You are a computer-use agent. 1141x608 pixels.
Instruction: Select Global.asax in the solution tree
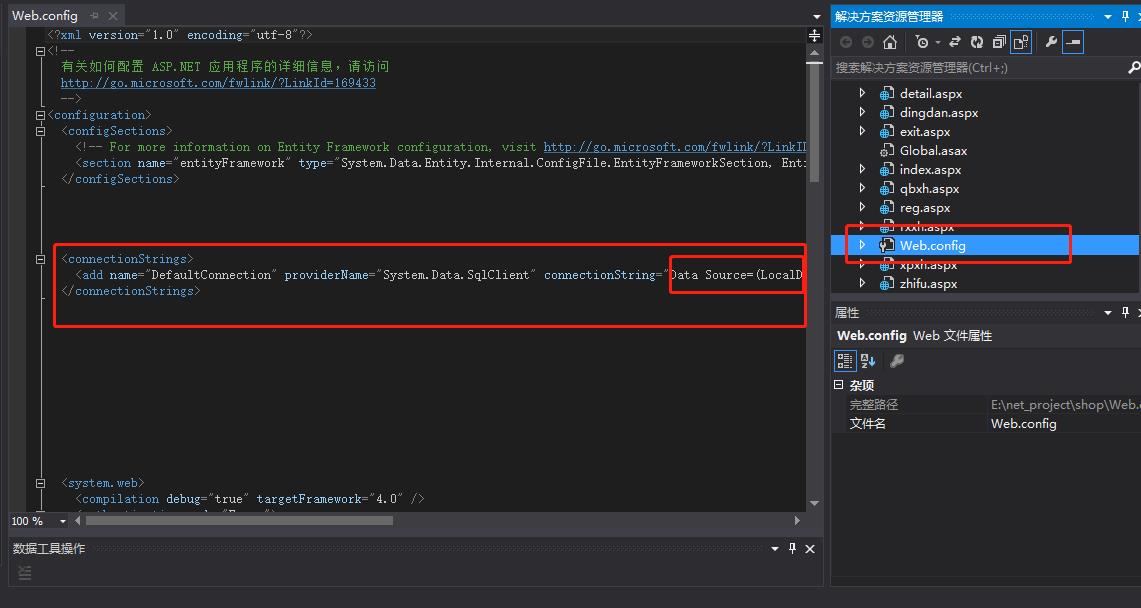click(934, 151)
